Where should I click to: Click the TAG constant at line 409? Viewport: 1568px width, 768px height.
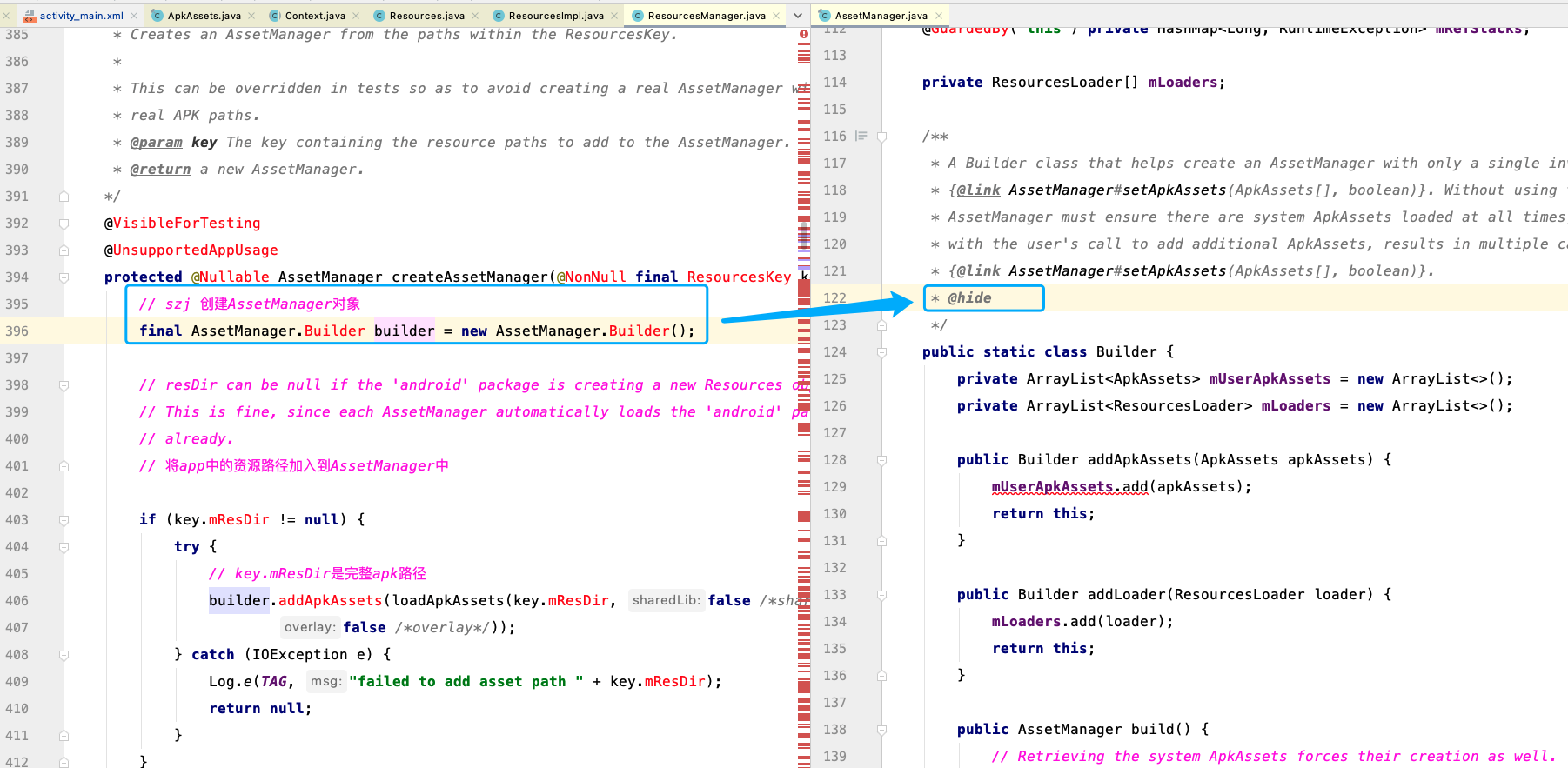(273, 681)
